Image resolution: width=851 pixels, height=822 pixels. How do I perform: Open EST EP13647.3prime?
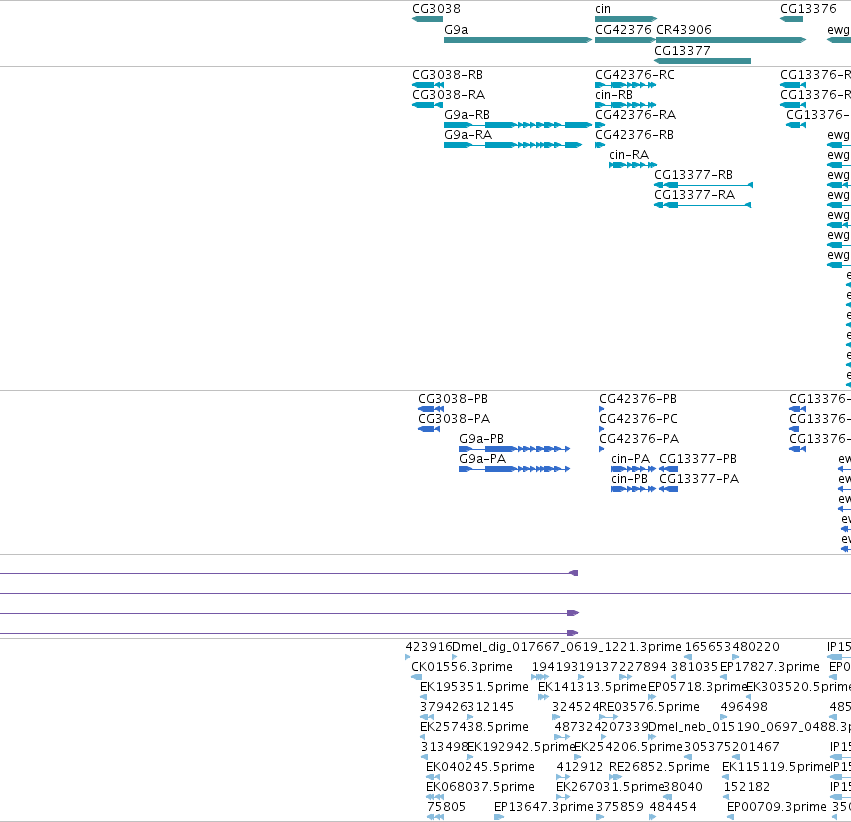(544, 807)
